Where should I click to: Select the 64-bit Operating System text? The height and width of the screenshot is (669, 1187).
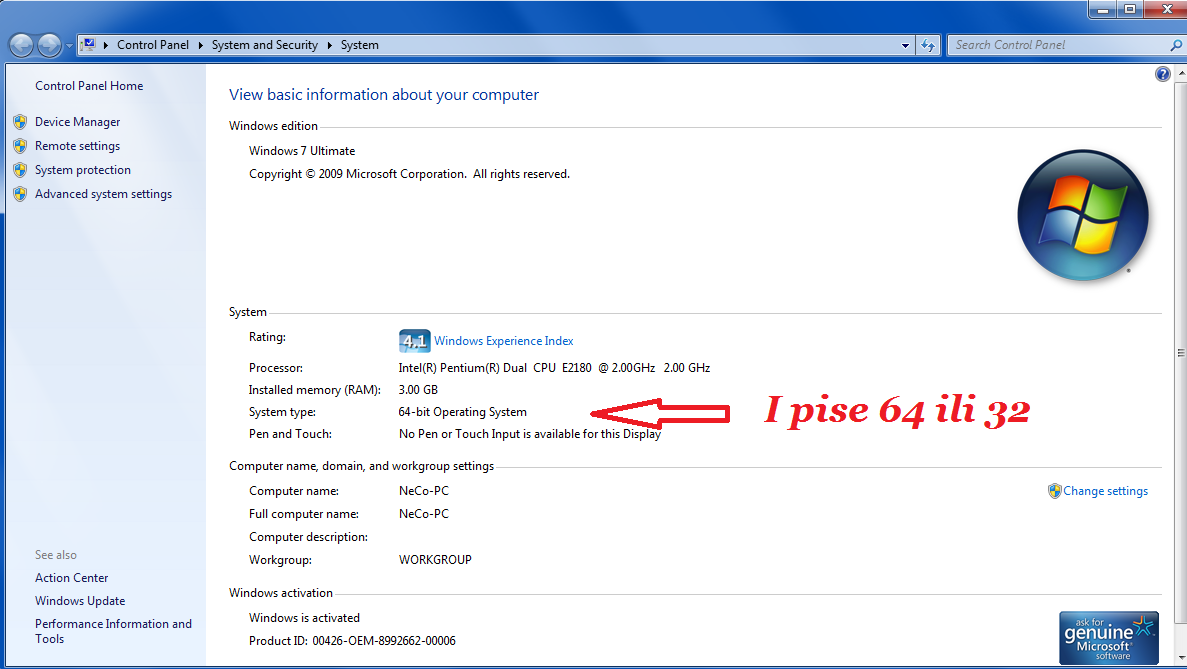coord(463,412)
